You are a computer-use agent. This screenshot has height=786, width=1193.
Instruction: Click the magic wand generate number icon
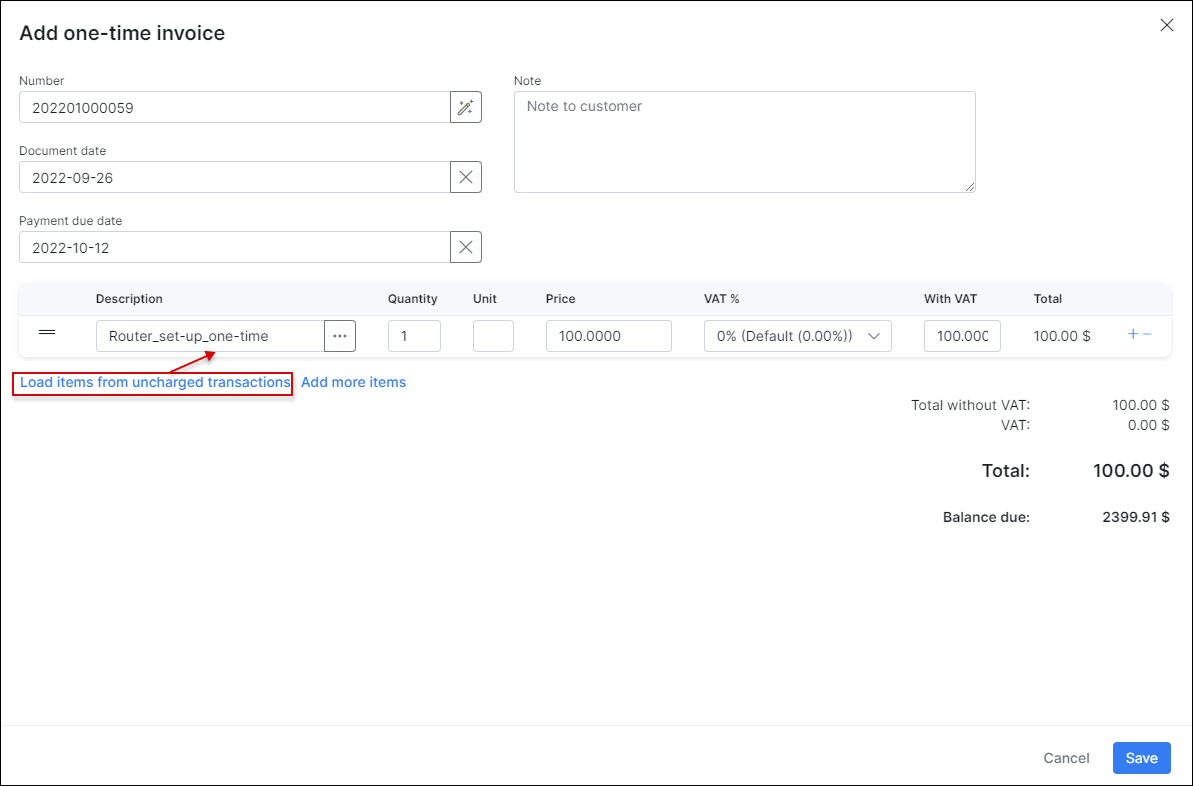pos(466,108)
